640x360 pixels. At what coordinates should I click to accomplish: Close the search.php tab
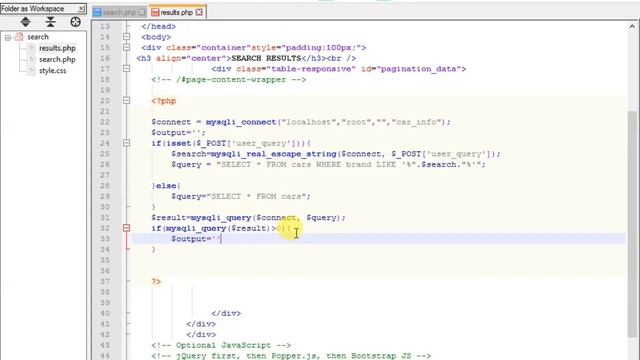142,13
